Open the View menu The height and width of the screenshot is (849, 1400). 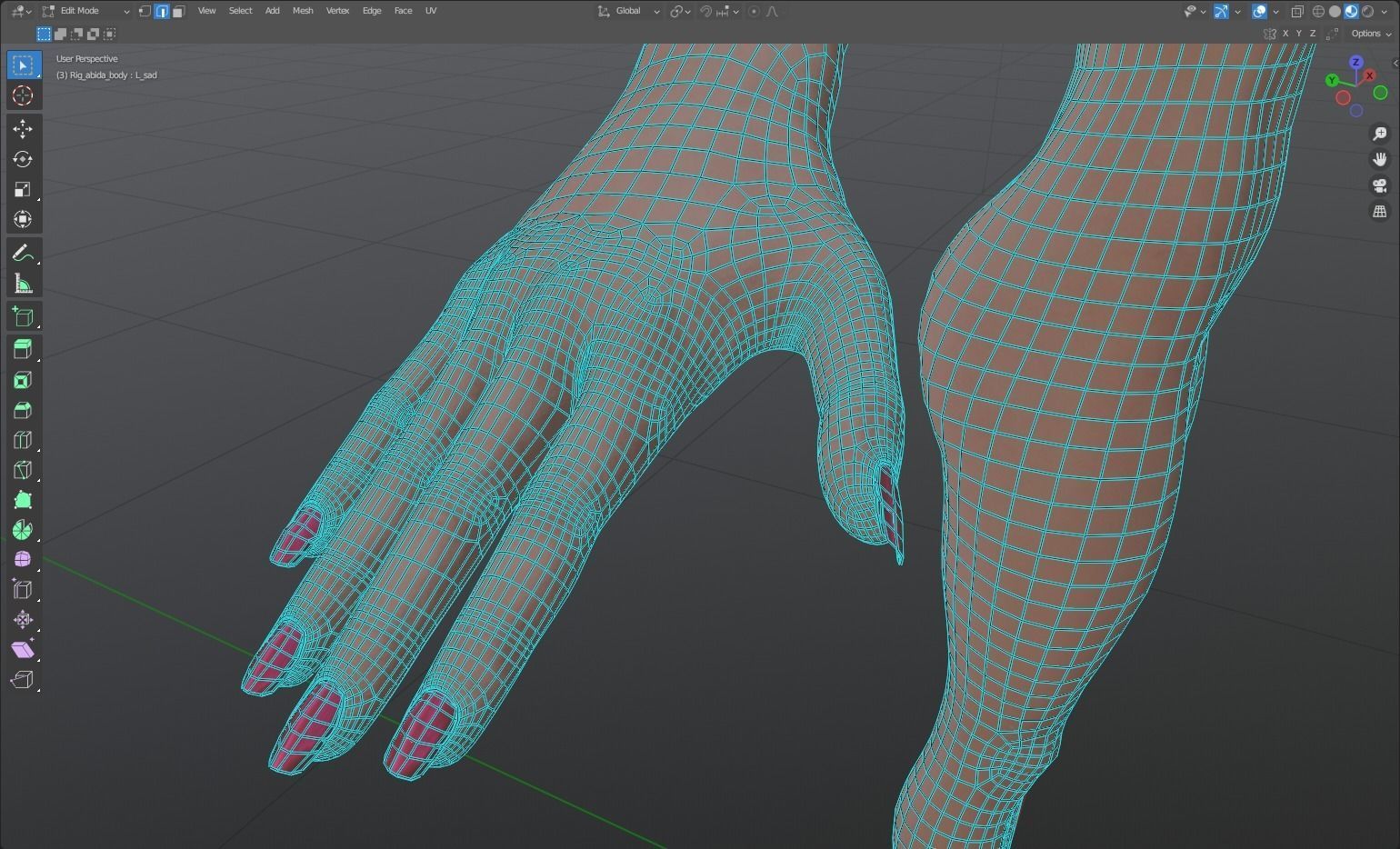(207, 11)
